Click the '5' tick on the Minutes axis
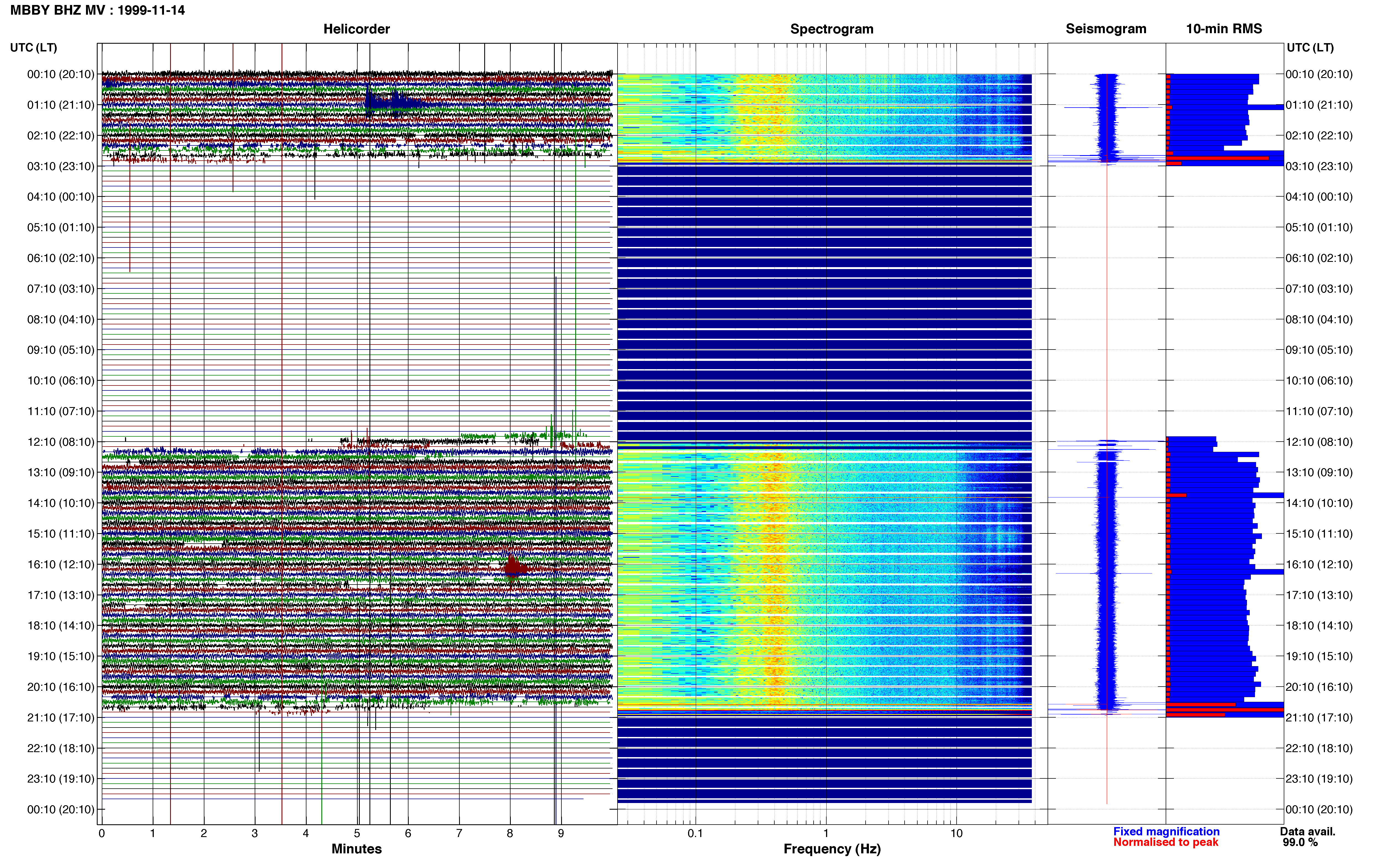The height and width of the screenshot is (868, 1388). (356, 833)
